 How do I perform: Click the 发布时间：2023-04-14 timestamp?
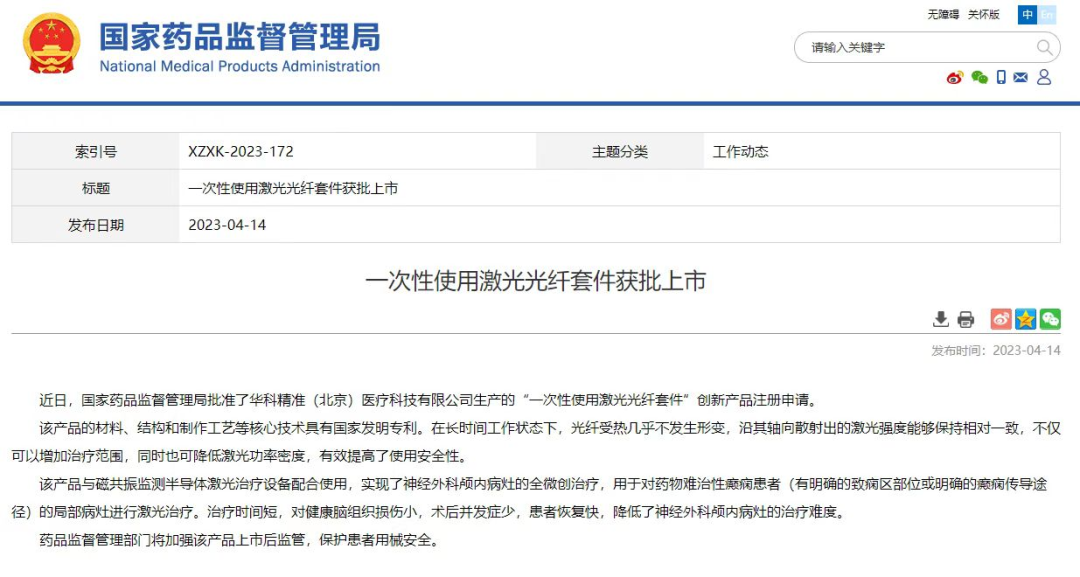[x=996, y=350]
